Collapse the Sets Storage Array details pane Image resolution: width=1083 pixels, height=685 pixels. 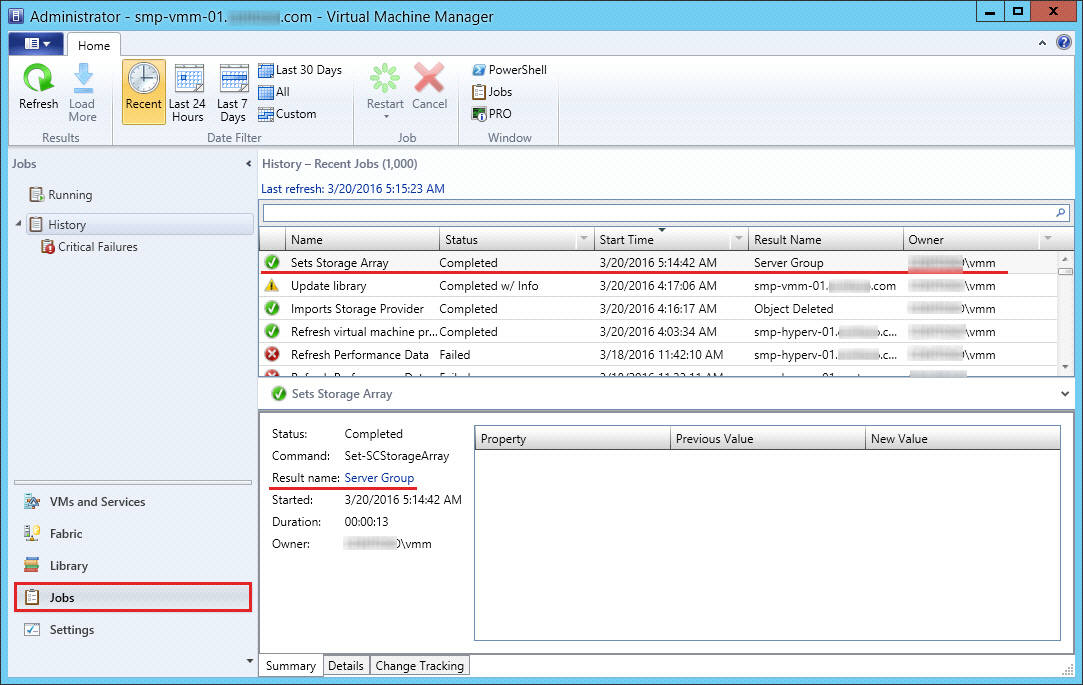pyautogui.click(x=1063, y=394)
